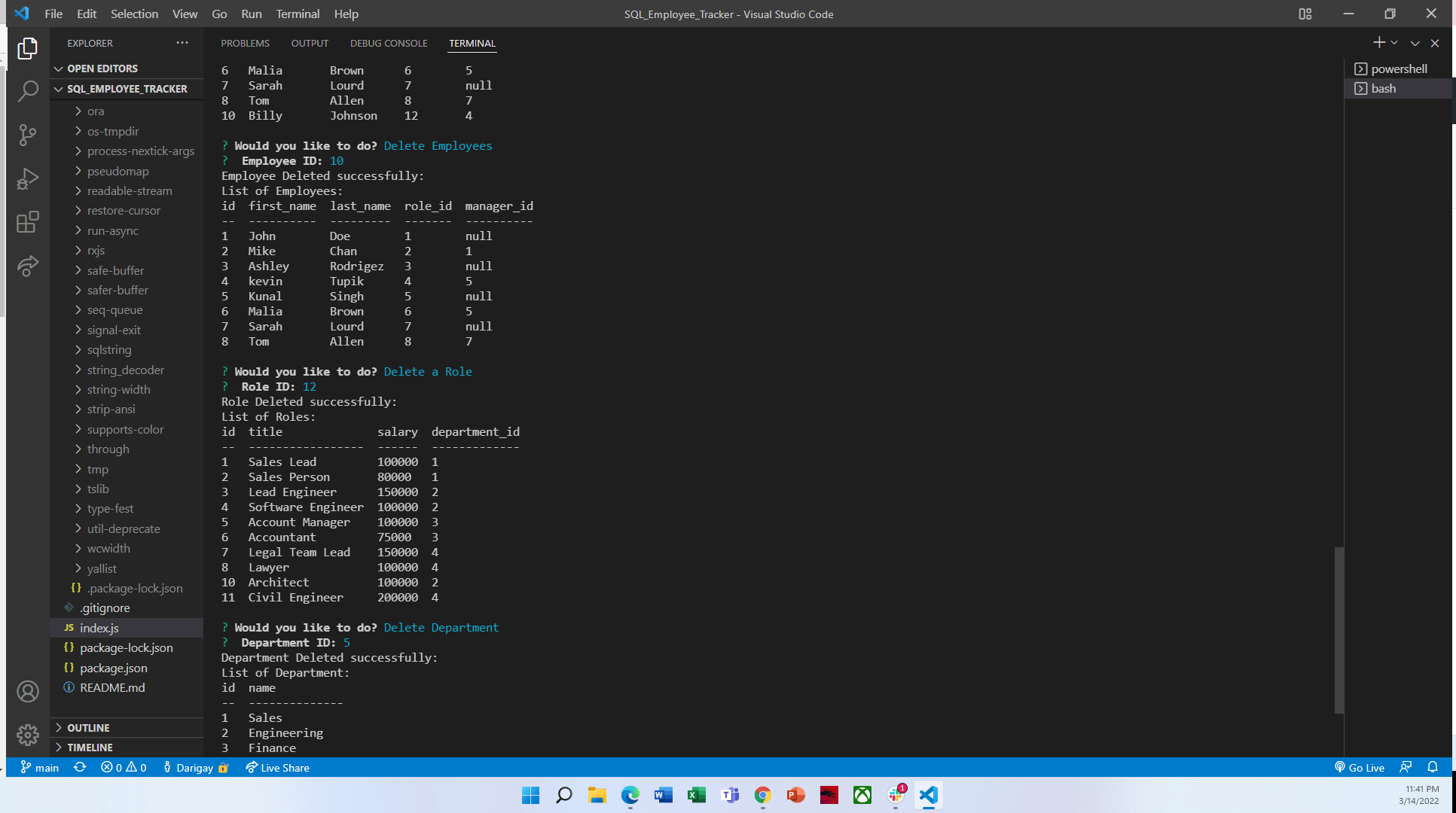Select the Live Share icon in activity bar
This screenshot has height=813, width=1456.
(x=28, y=266)
